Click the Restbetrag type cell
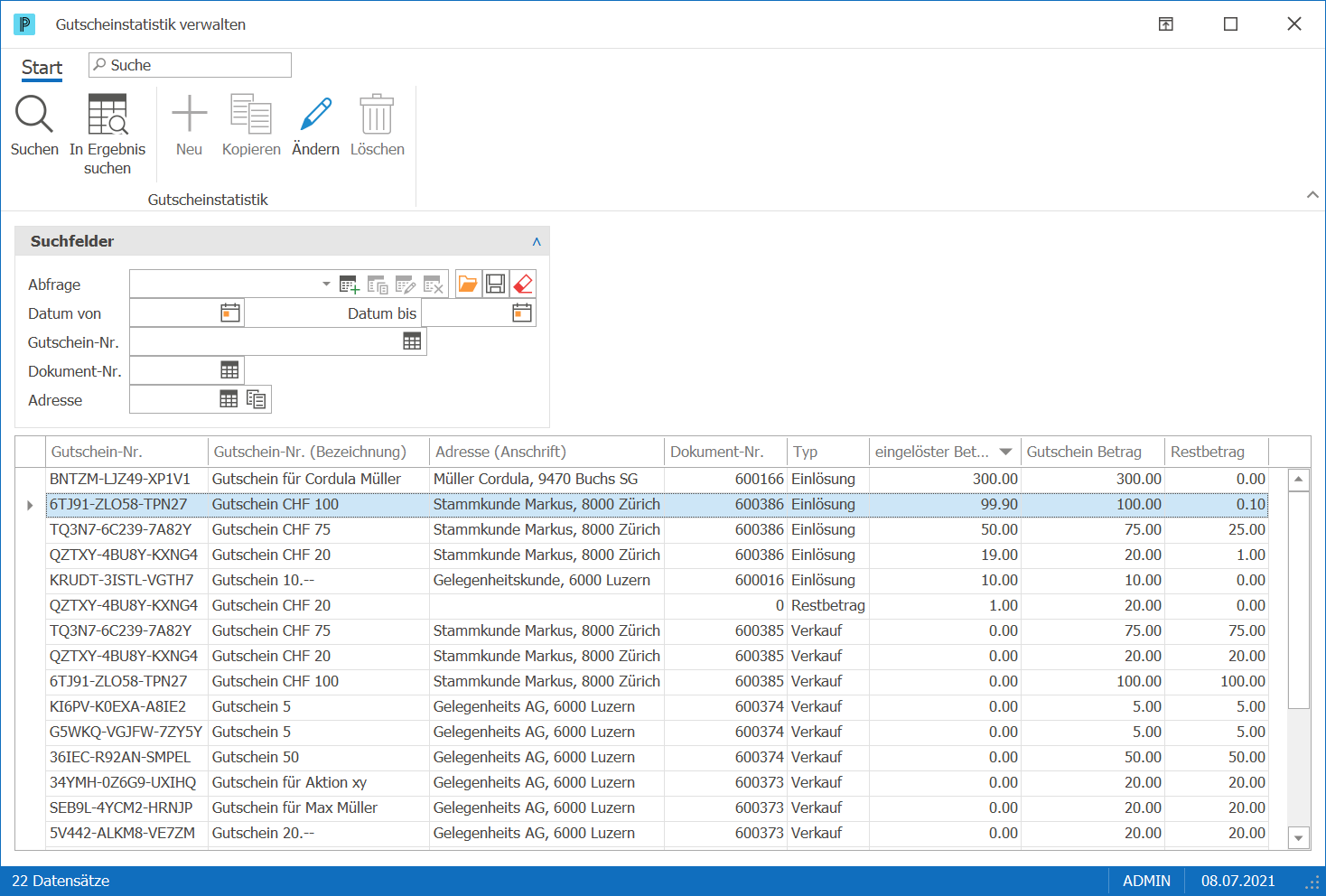This screenshot has width=1326, height=896. 828,605
